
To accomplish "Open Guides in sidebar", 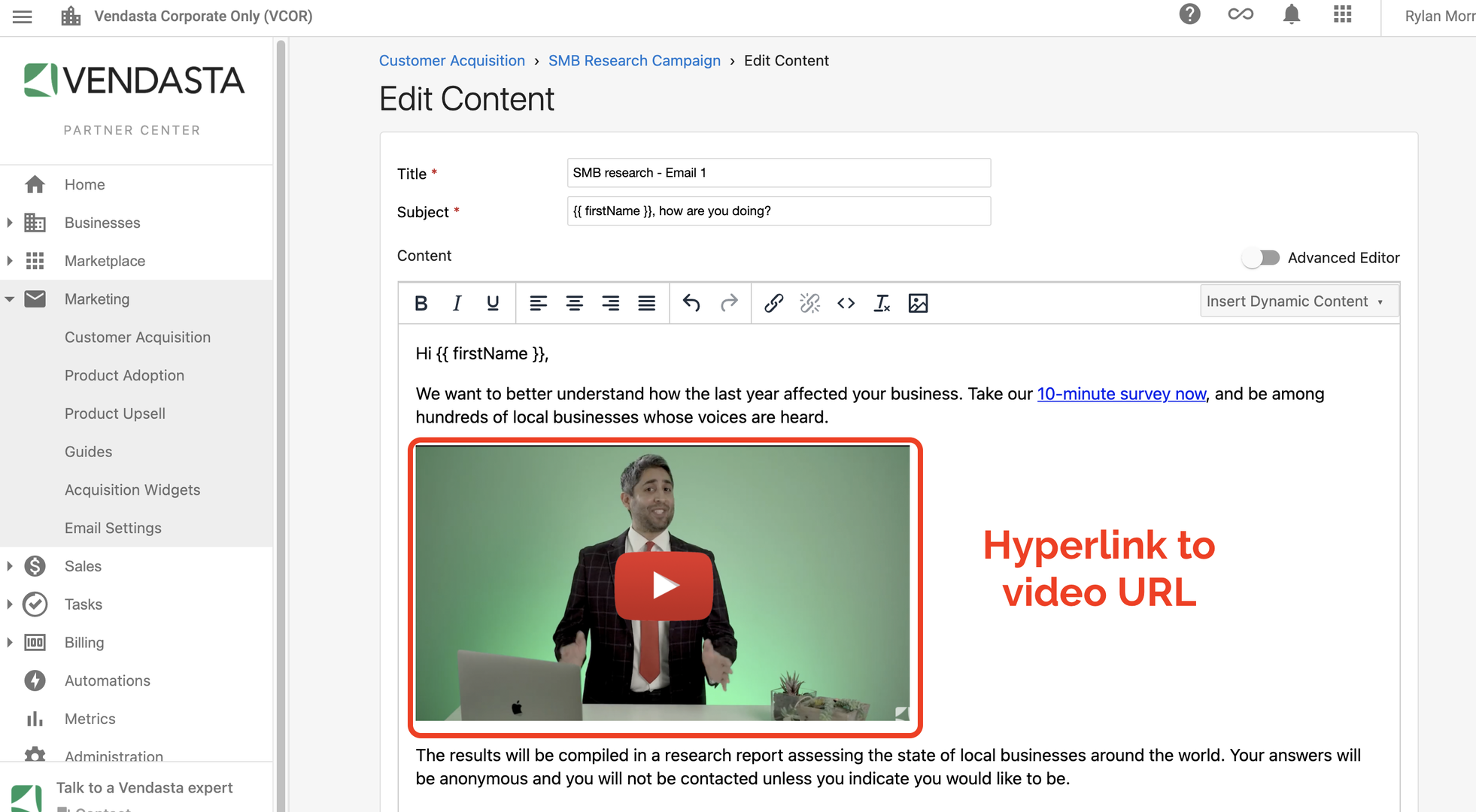I will click(x=88, y=452).
